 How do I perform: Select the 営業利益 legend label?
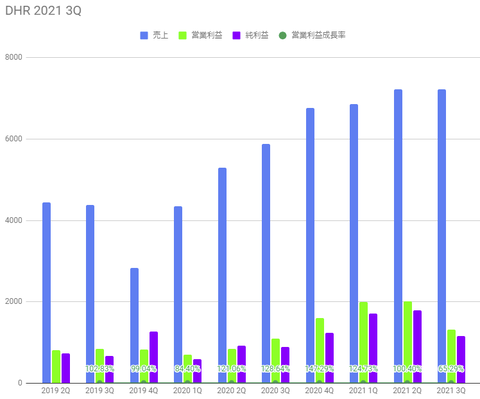(207, 35)
